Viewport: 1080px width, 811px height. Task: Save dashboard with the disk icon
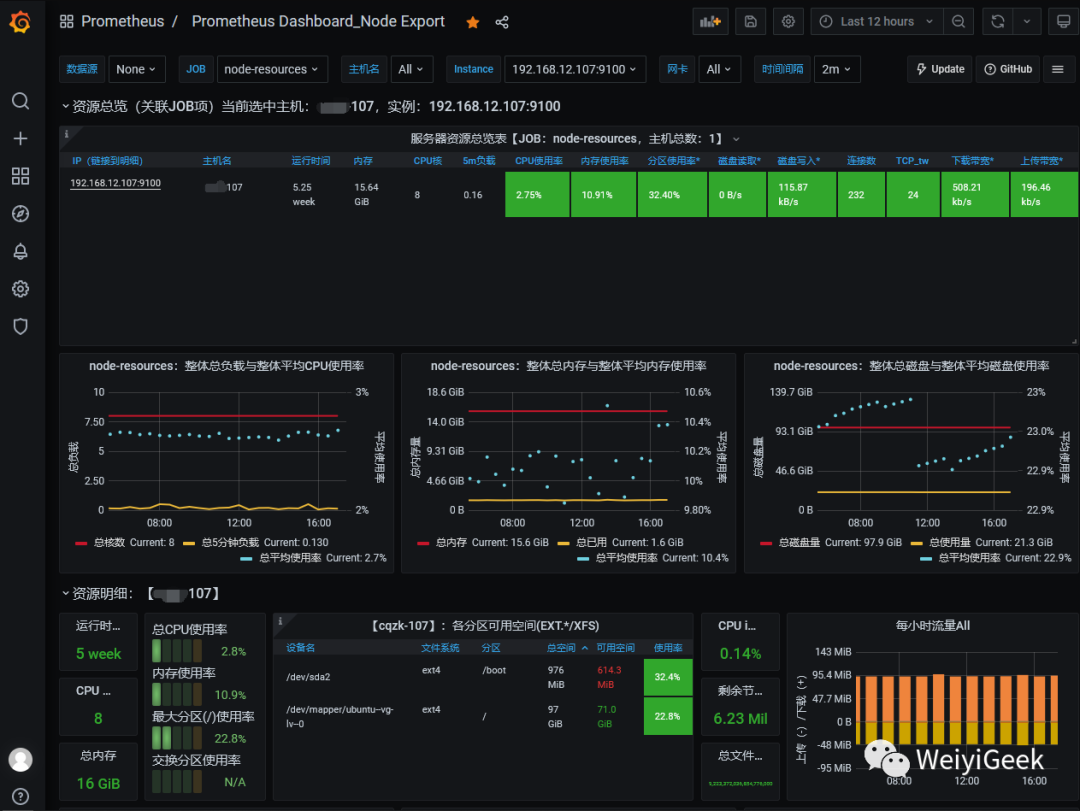pyautogui.click(x=751, y=22)
